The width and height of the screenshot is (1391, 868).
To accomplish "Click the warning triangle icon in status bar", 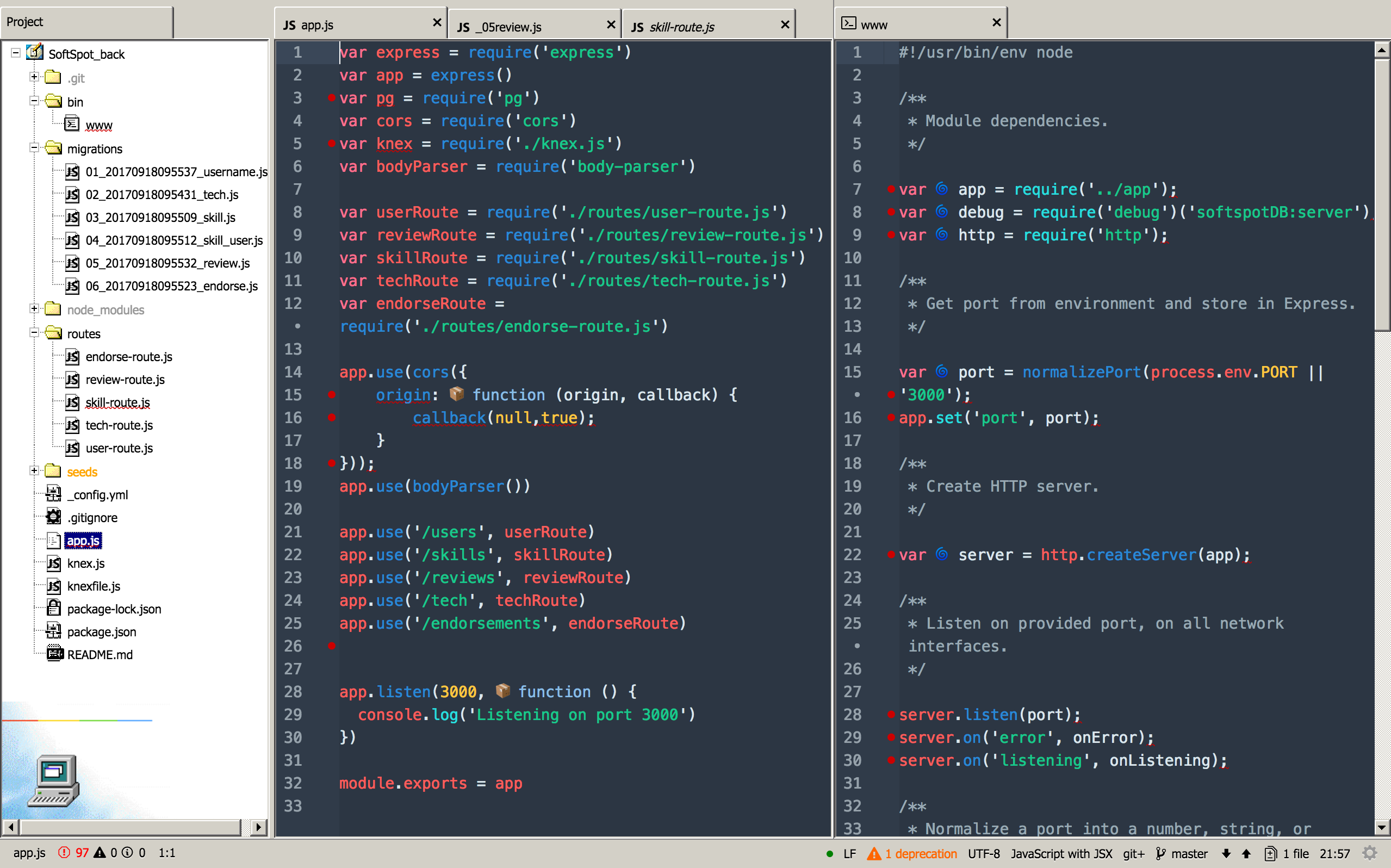I will coord(100,853).
